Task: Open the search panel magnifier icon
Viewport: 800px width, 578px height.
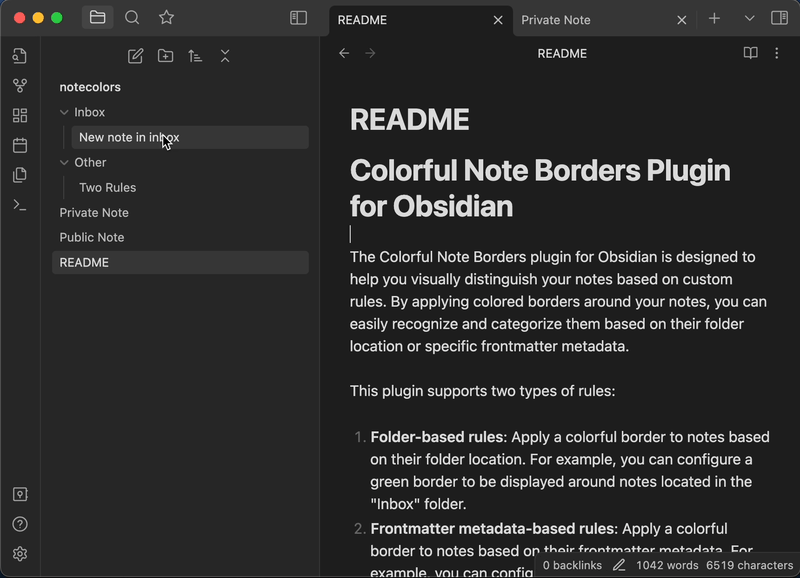Action: 132,18
